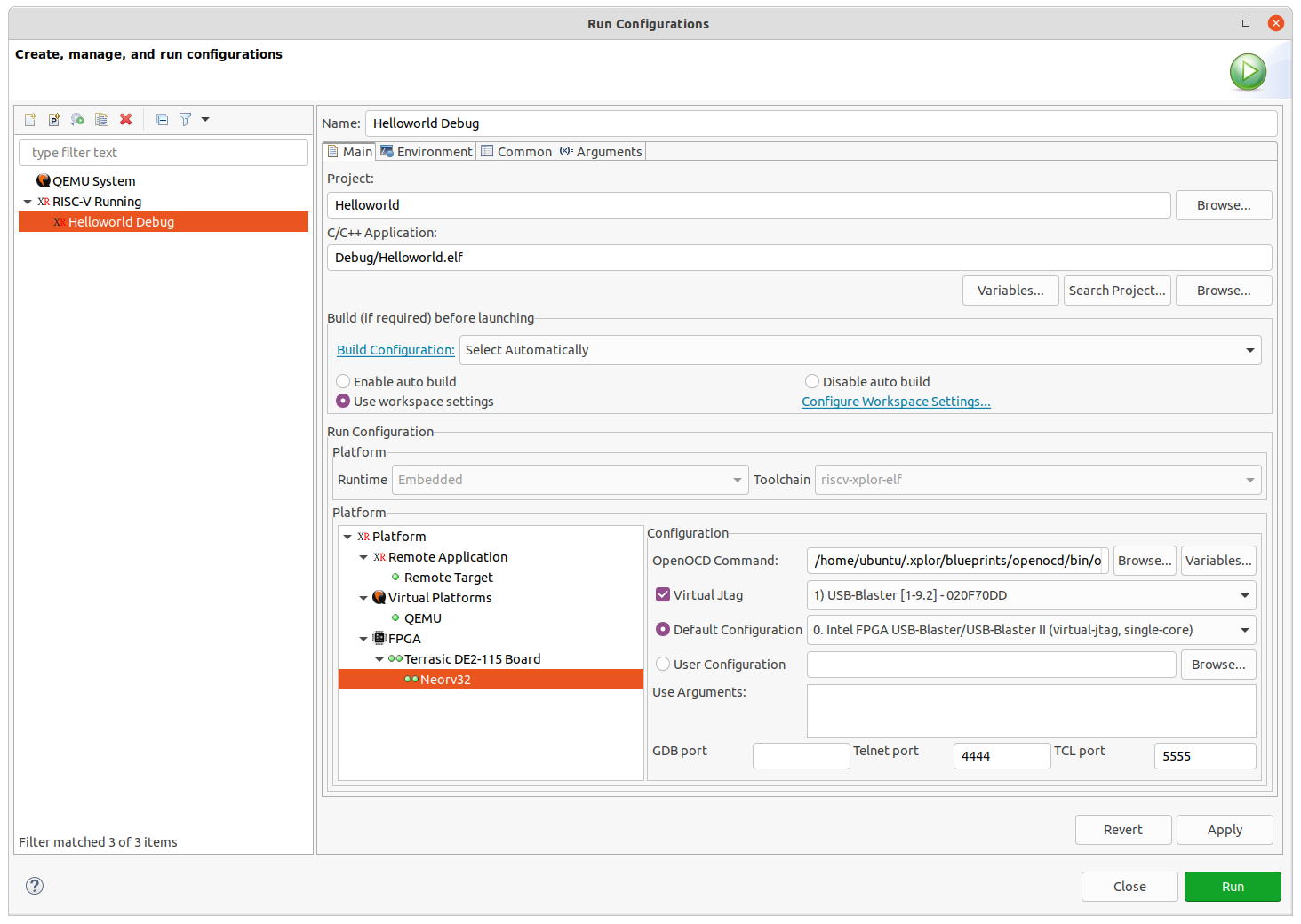
Task: Switch to the Environment tab label
Action: 435,152
